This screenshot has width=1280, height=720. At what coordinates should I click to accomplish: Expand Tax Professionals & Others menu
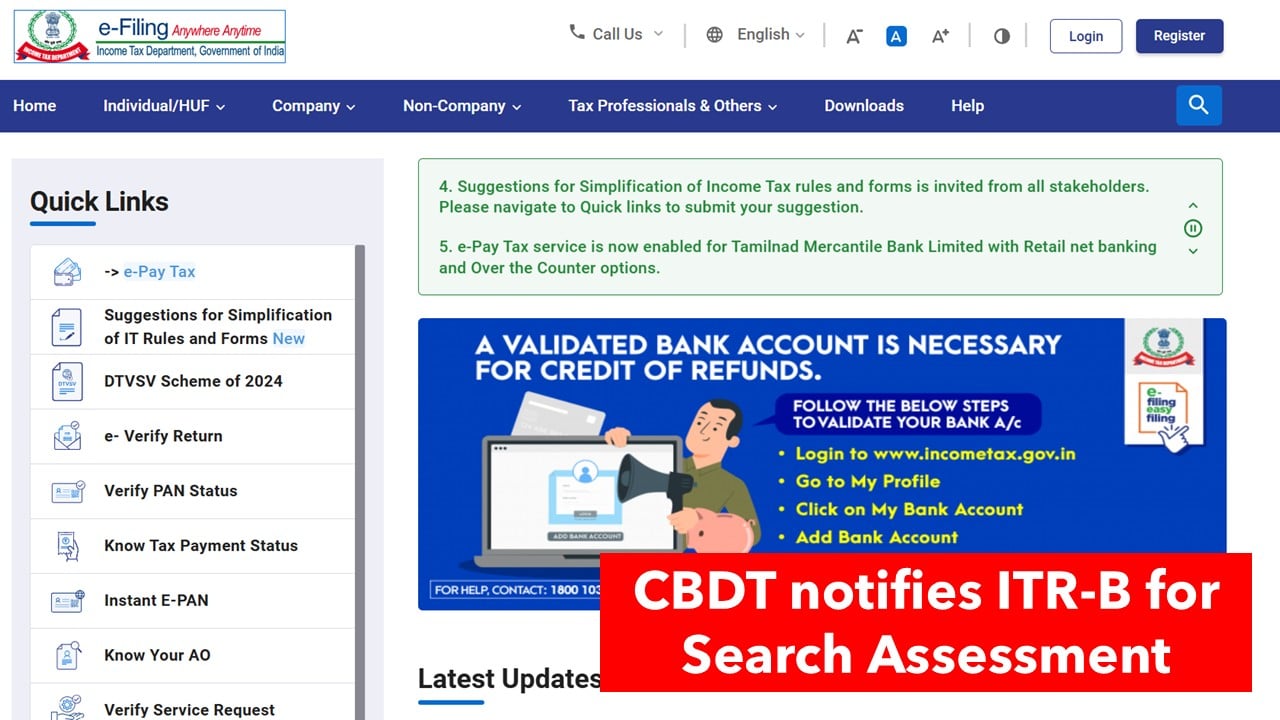click(x=673, y=106)
